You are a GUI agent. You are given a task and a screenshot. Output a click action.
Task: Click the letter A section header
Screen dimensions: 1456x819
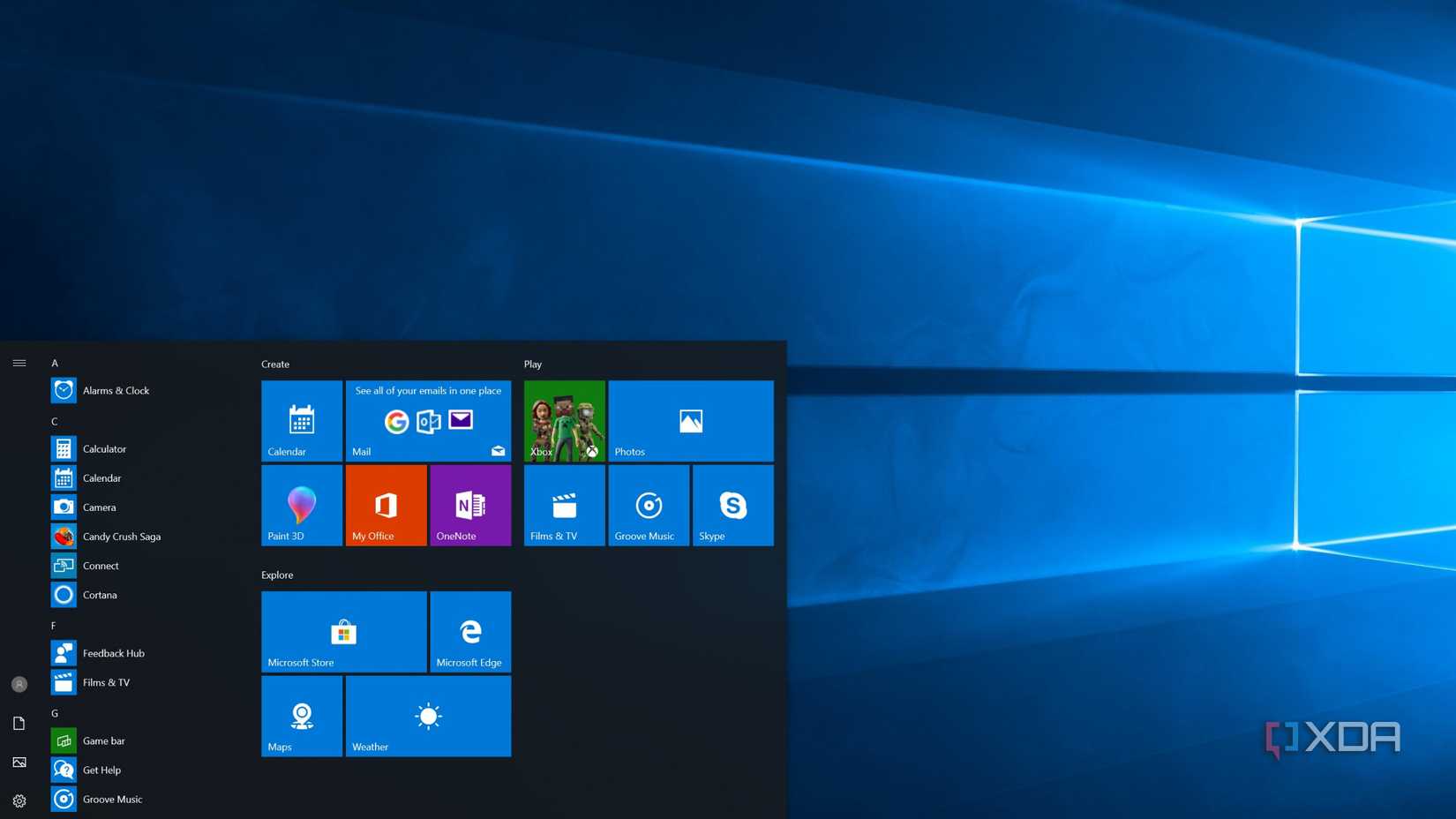55,362
